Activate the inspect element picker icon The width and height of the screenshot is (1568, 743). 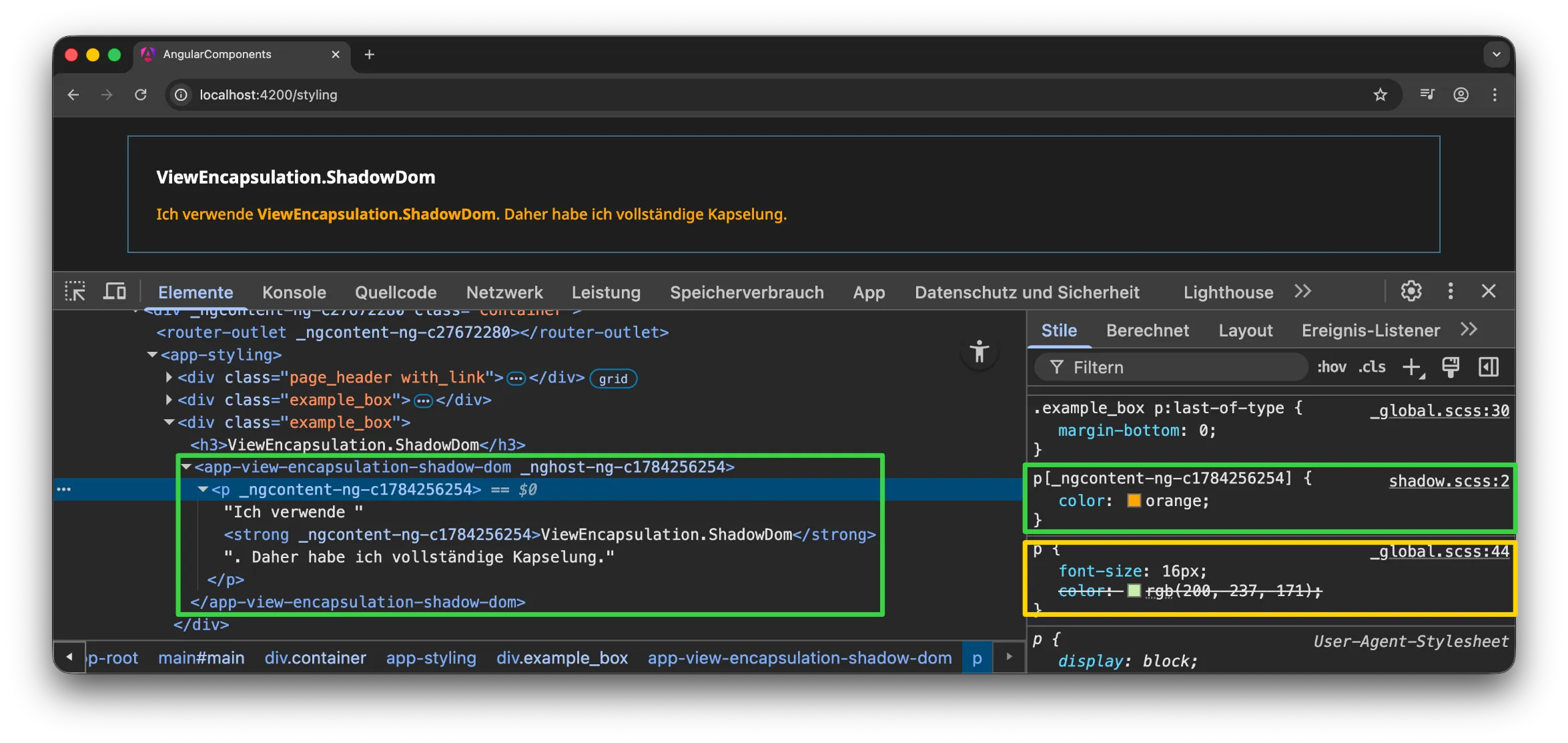click(x=75, y=292)
